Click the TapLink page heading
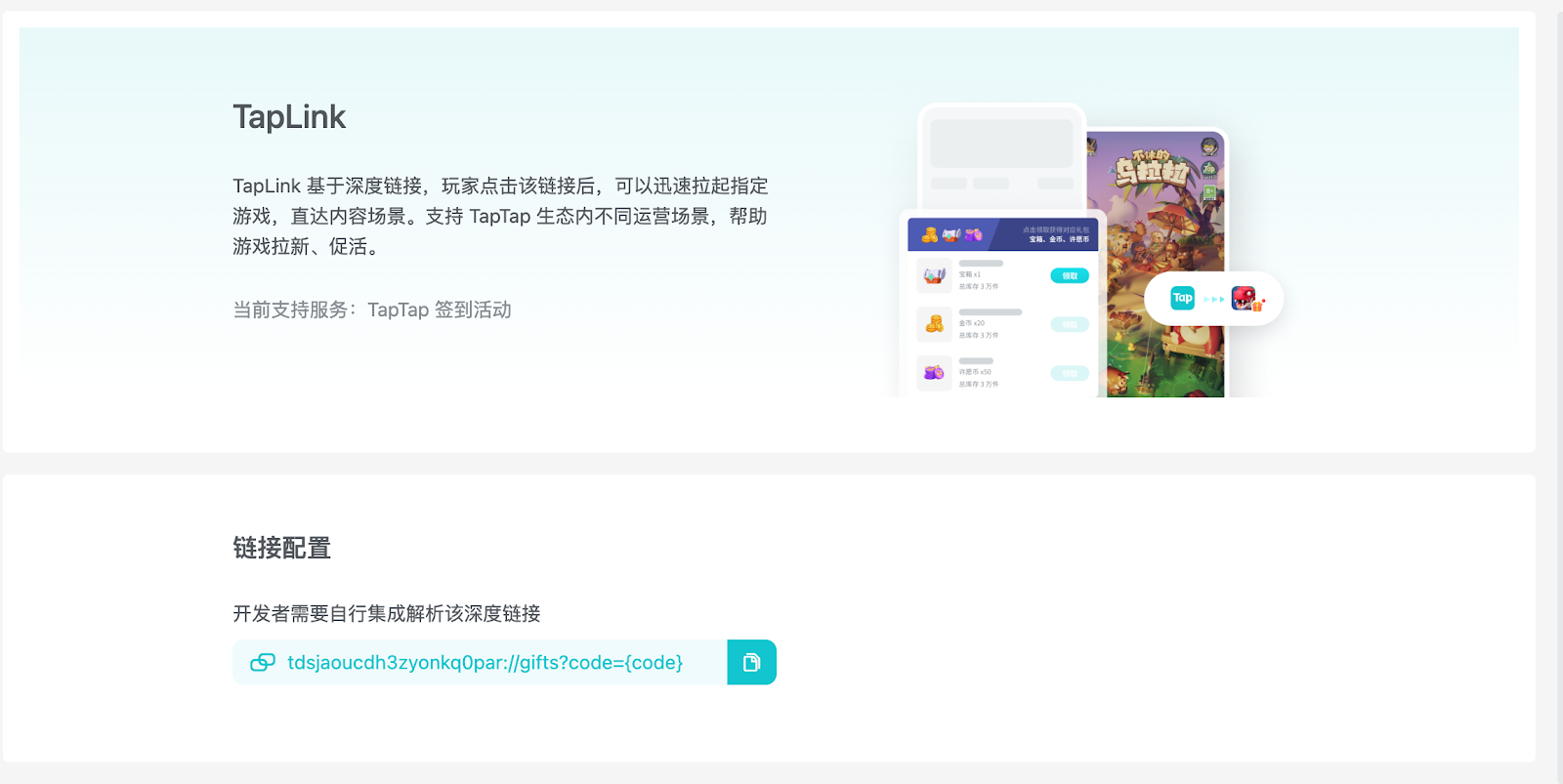The width and height of the screenshot is (1563, 784). [x=289, y=117]
